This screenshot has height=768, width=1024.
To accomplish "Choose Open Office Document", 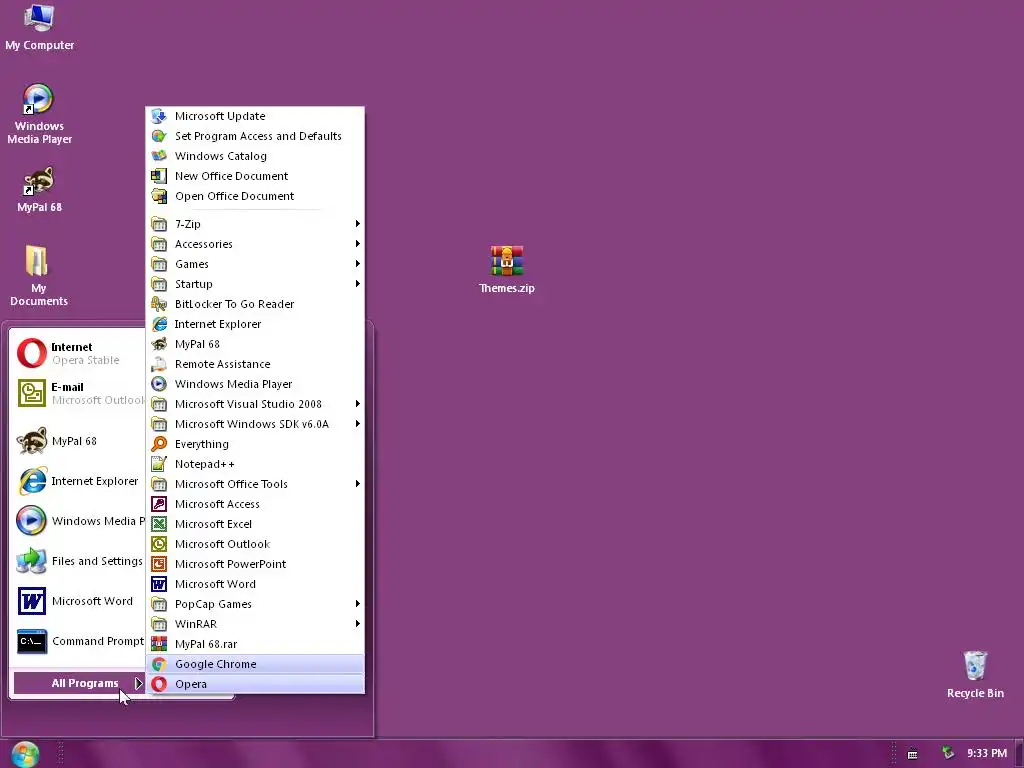I will click(255, 196).
